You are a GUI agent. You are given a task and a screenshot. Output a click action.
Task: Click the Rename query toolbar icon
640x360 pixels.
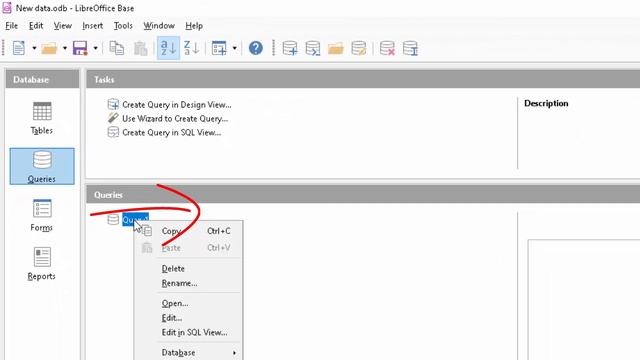click(x=410, y=48)
